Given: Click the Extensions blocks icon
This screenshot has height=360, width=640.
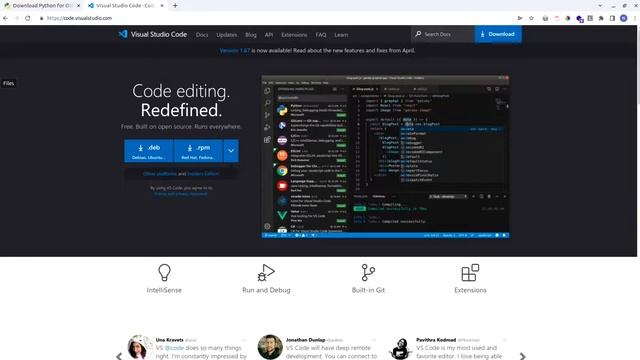Looking at the screenshot, I should (x=470, y=272).
